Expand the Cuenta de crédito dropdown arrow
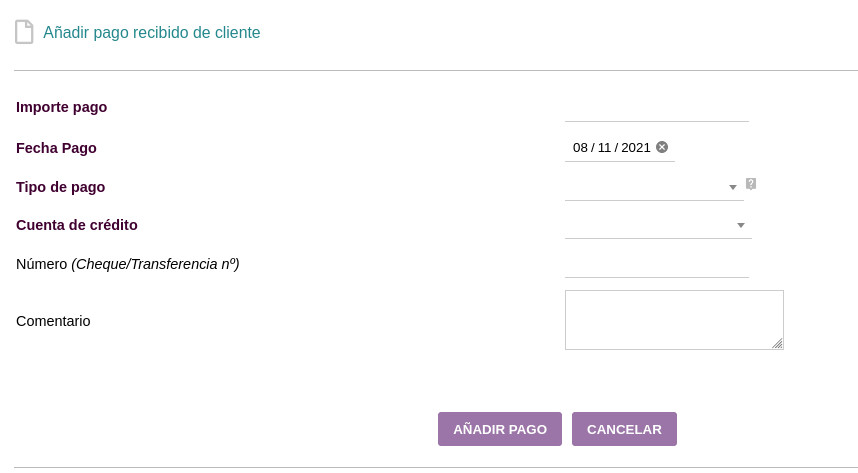 [x=740, y=226]
